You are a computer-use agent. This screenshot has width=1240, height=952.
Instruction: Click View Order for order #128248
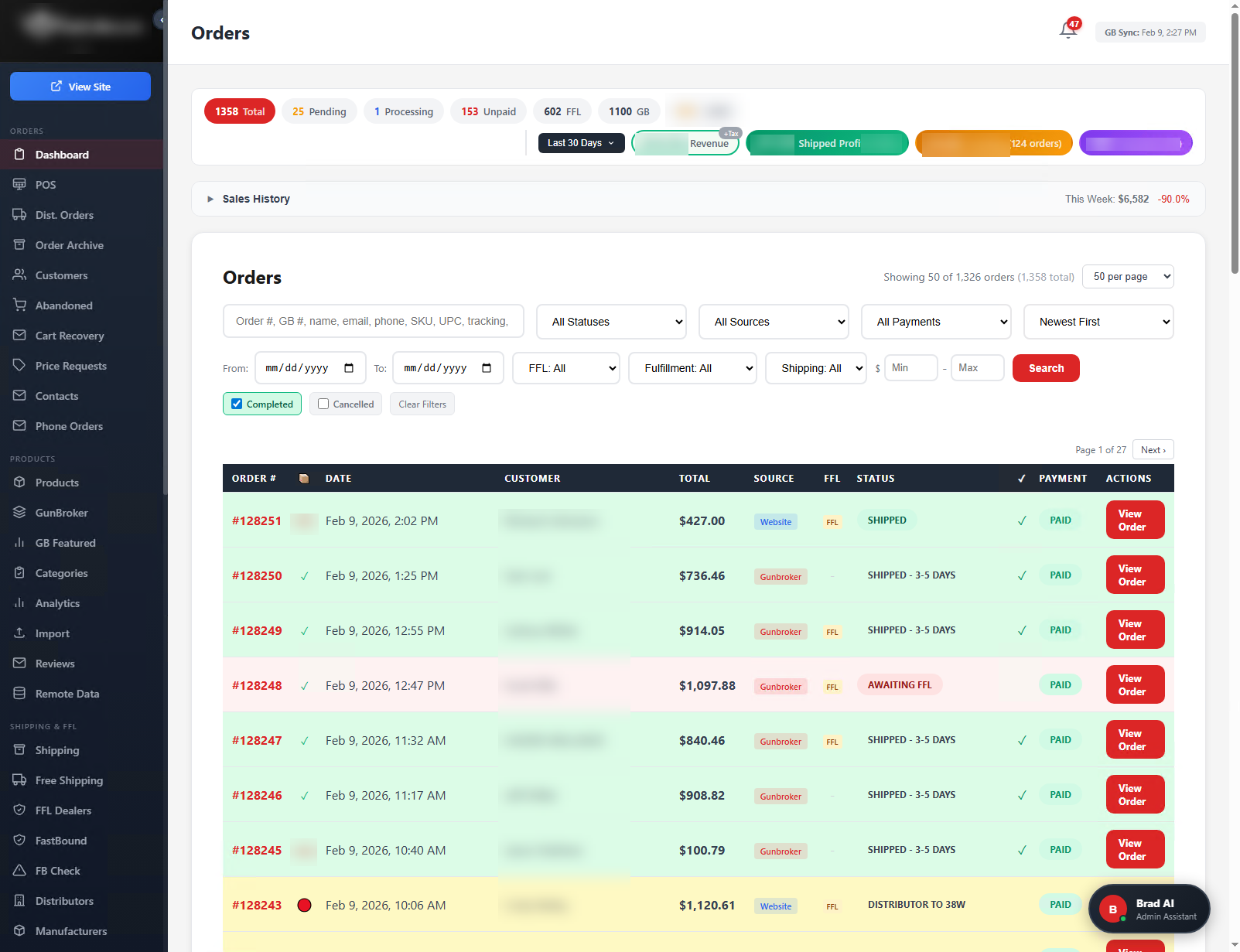1134,684
